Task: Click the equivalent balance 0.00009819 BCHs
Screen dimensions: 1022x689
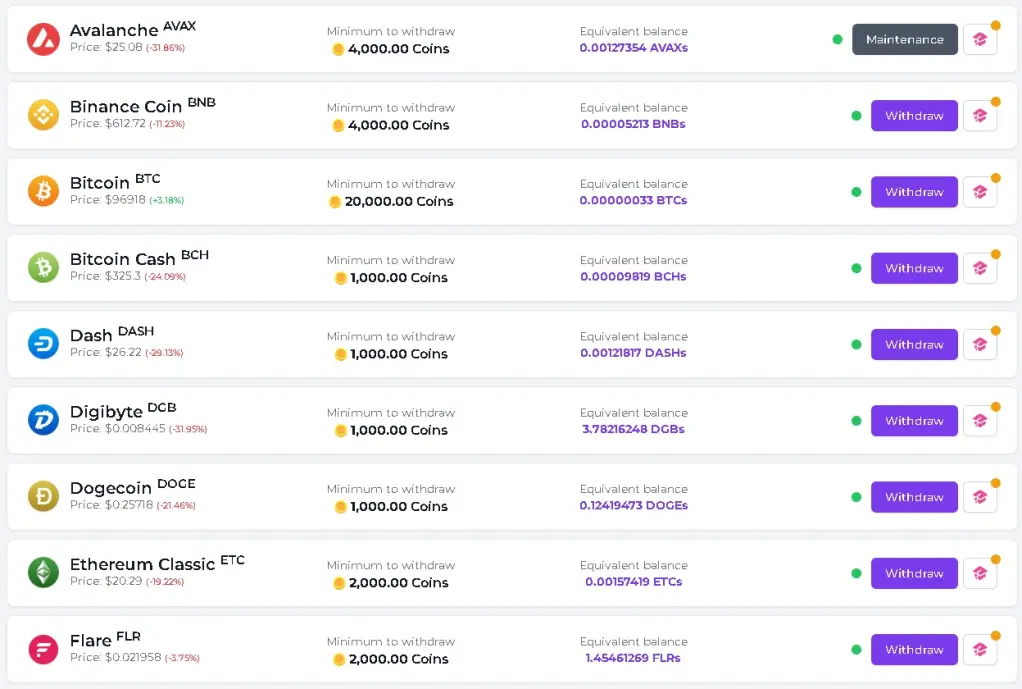Action: pos(634,276)
